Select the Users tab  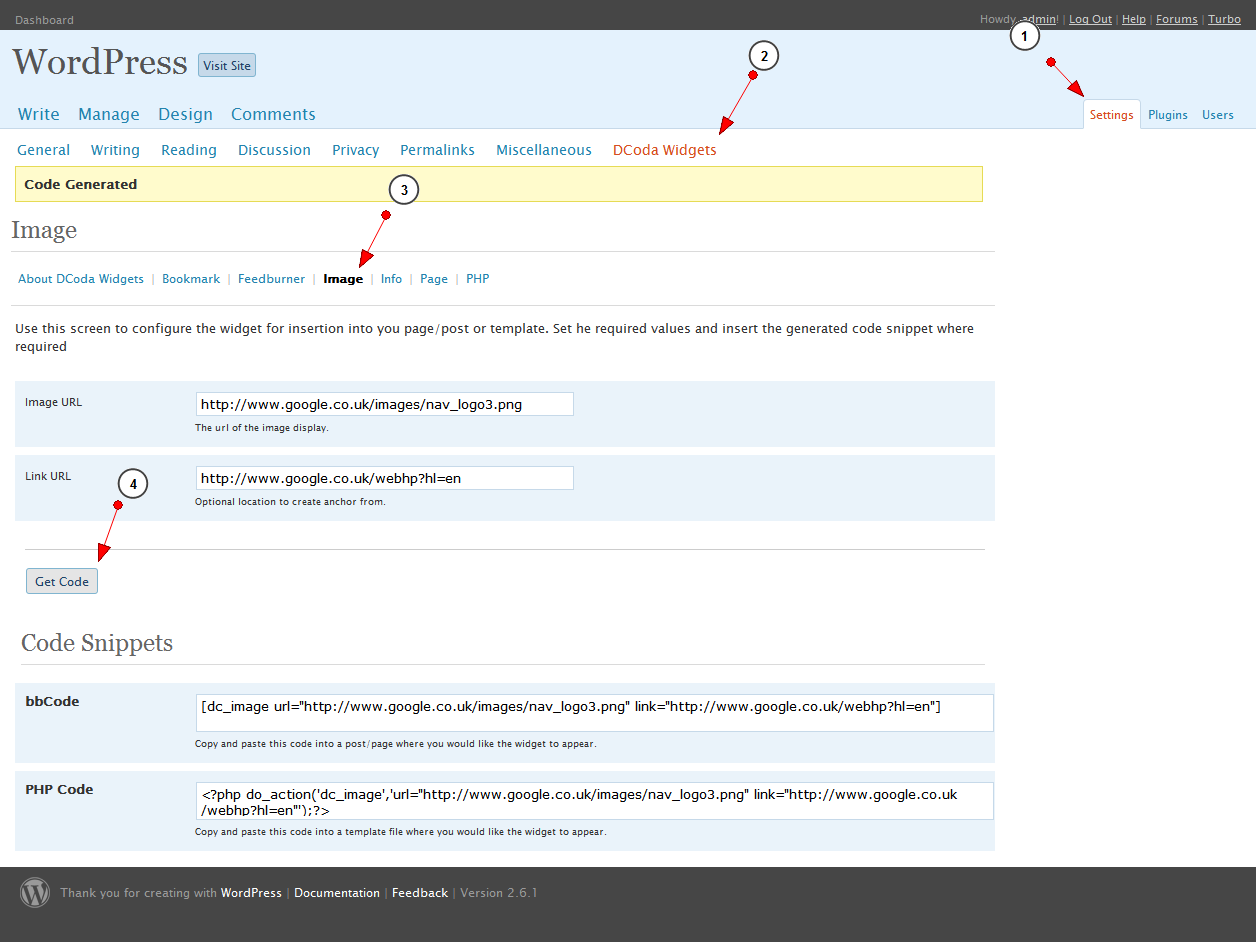pos(1218,115)
